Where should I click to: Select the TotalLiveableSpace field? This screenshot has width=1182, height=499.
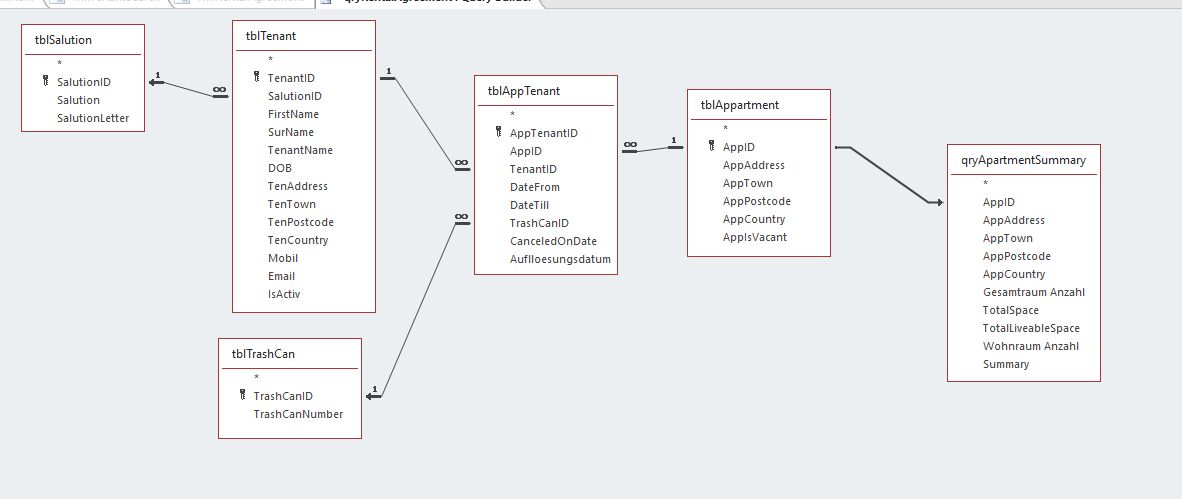1031,328
